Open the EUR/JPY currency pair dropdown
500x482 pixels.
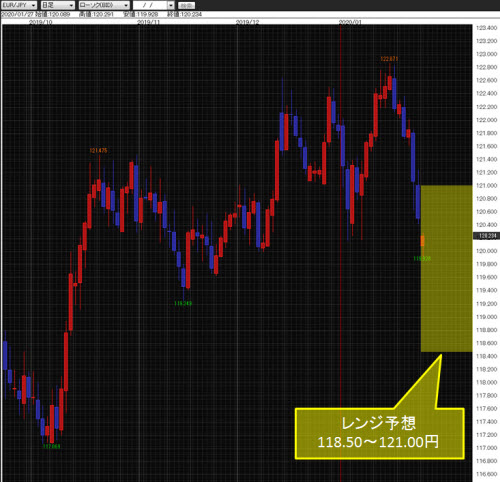click(x=19, y=5)
